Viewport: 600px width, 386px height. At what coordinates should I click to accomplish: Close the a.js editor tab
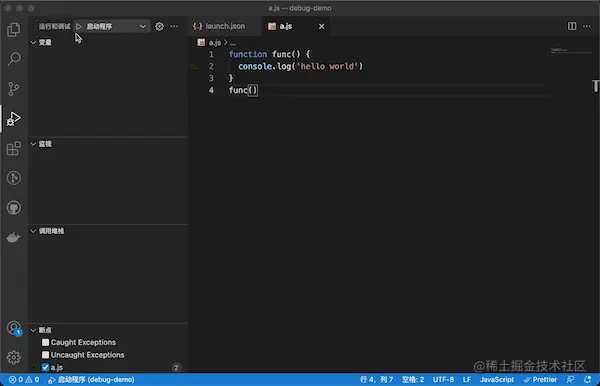321,26
